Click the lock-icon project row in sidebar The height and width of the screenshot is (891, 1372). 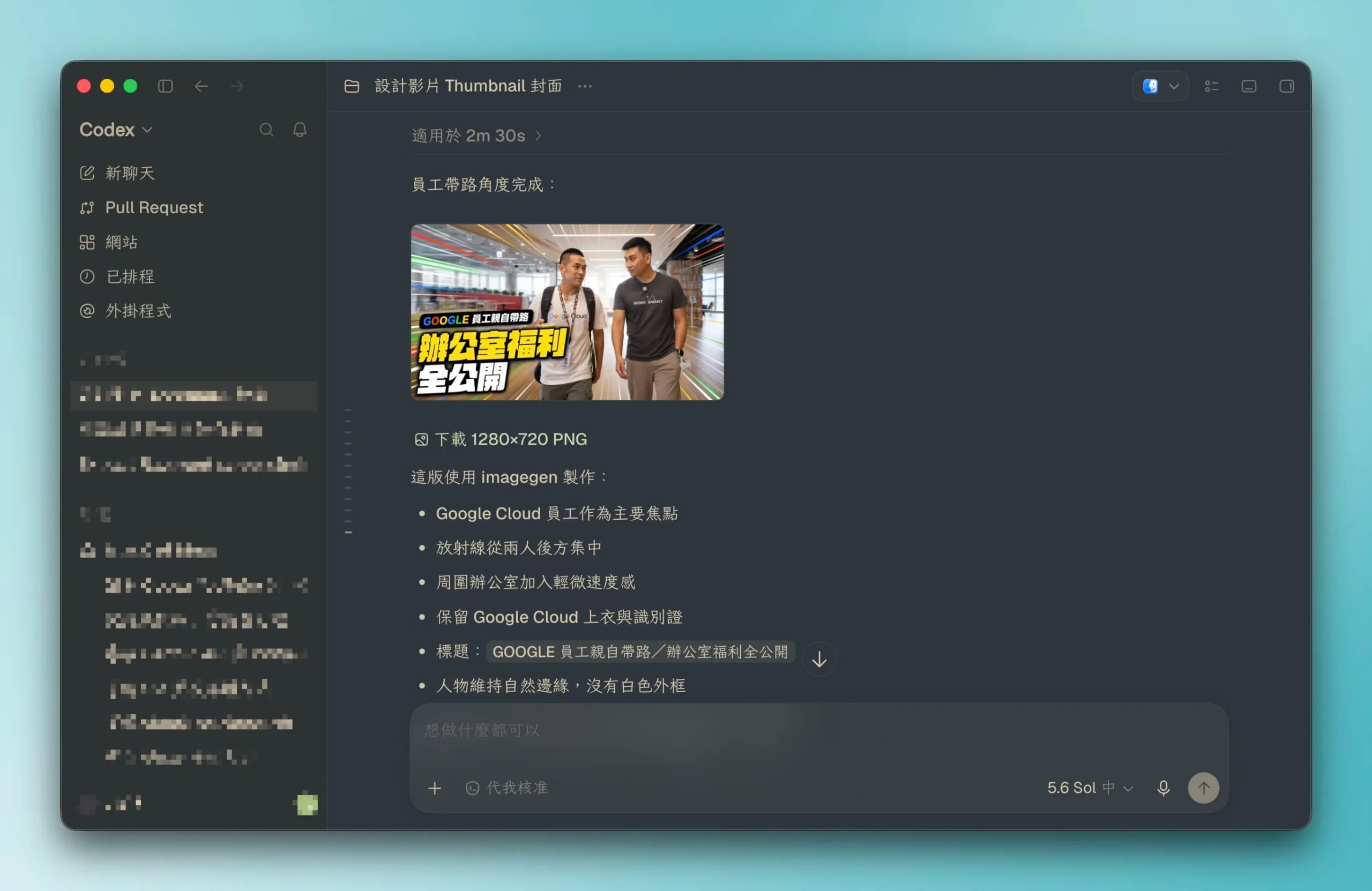(193, 551)
